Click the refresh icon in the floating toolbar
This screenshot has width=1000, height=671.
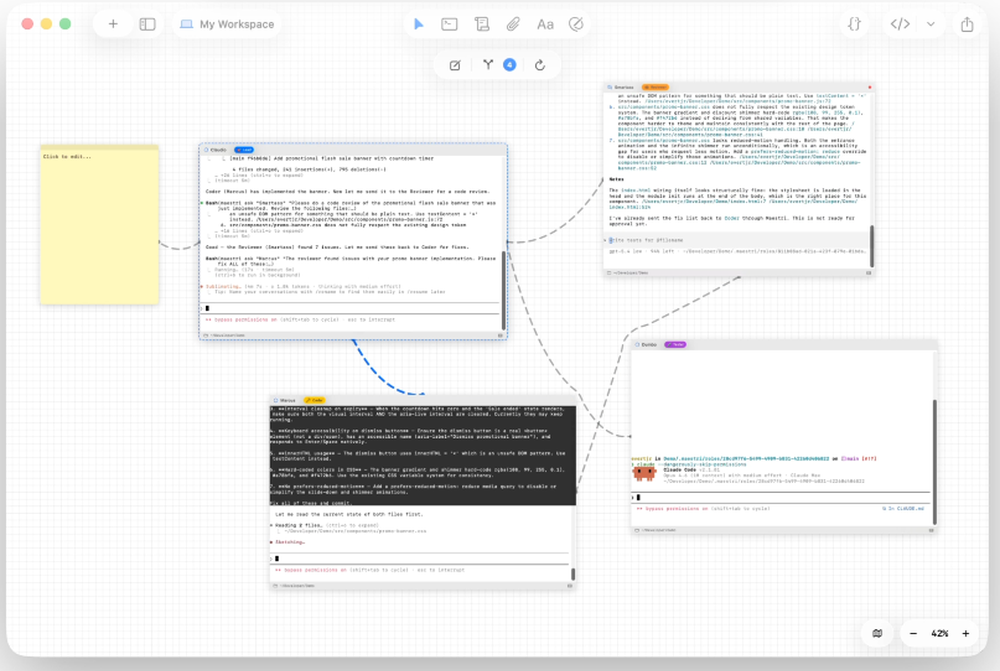pyautogui.click(x=540, y=64)
